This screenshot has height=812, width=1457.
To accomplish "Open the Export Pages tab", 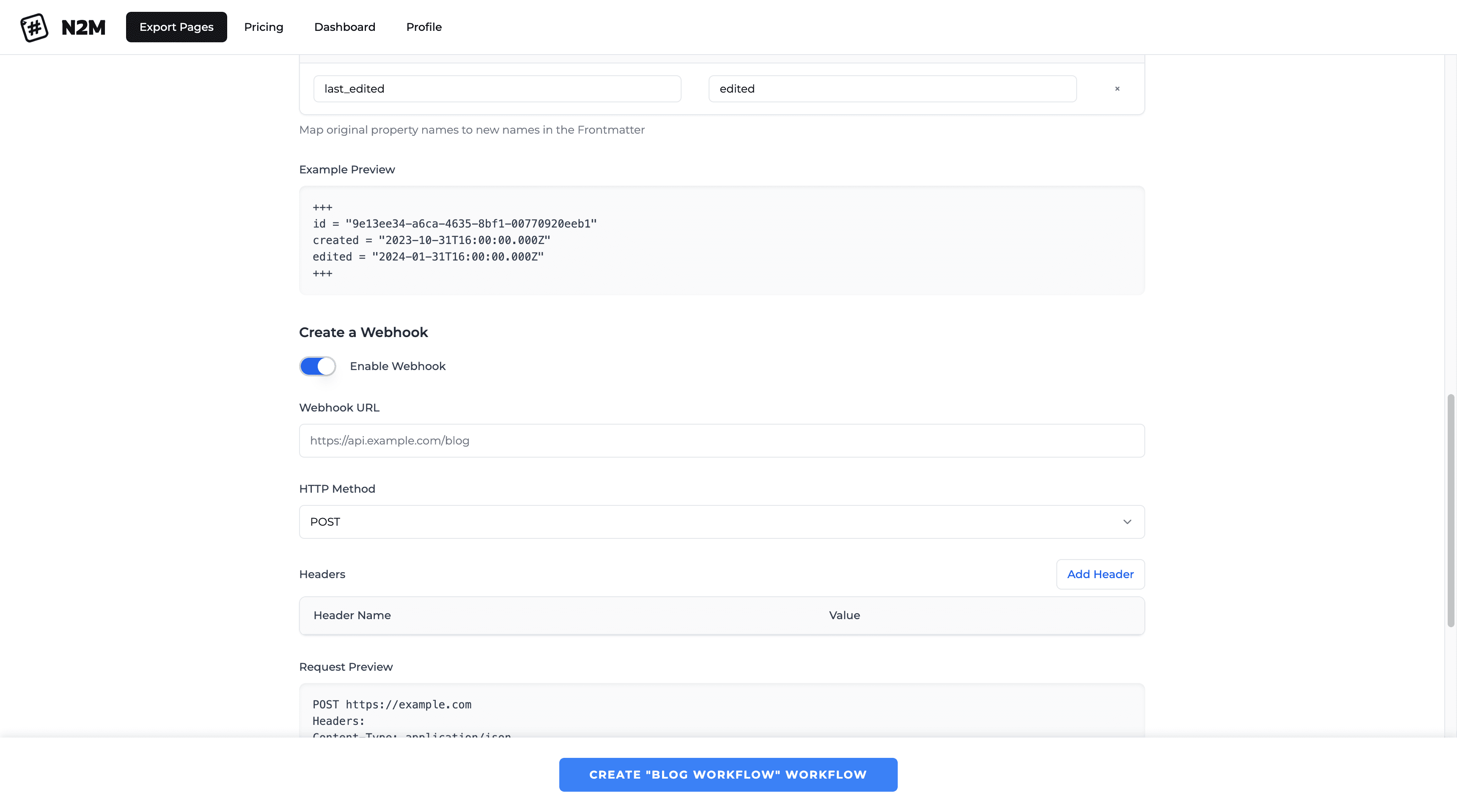I will coord(176,27).
